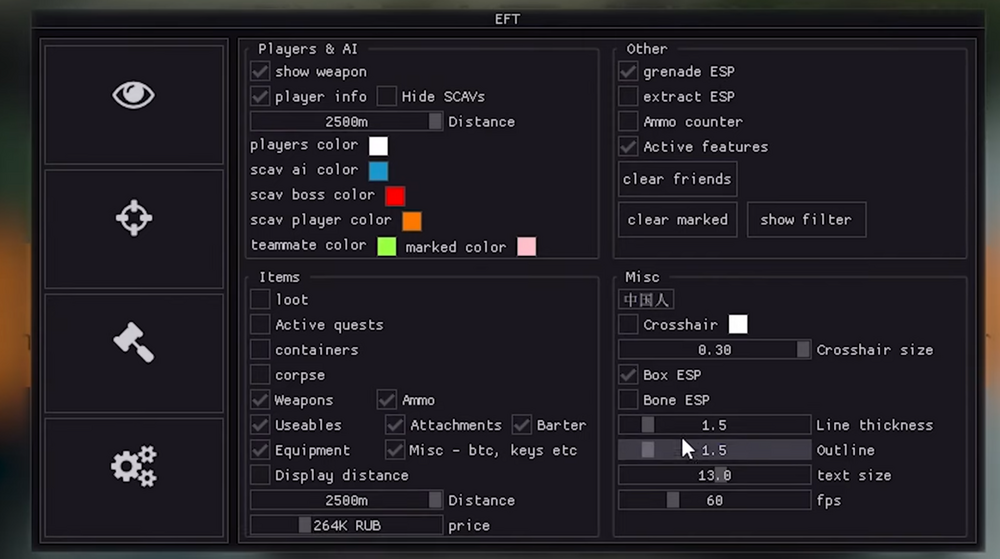The height and width of the screenshot is (559, 1000).
Task: Open the players color swatch
Action: (378, 146)
